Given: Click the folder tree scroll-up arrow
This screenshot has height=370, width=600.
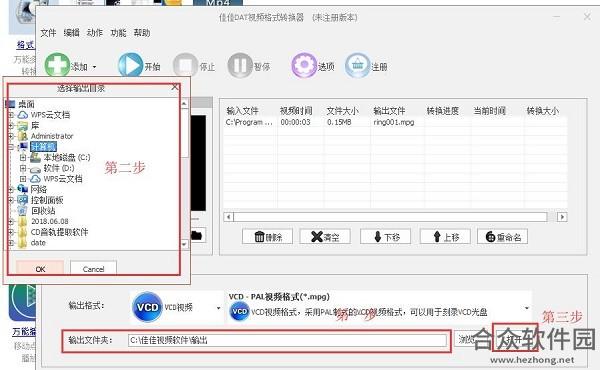Looking at the screenshot, I should (184, 104).
